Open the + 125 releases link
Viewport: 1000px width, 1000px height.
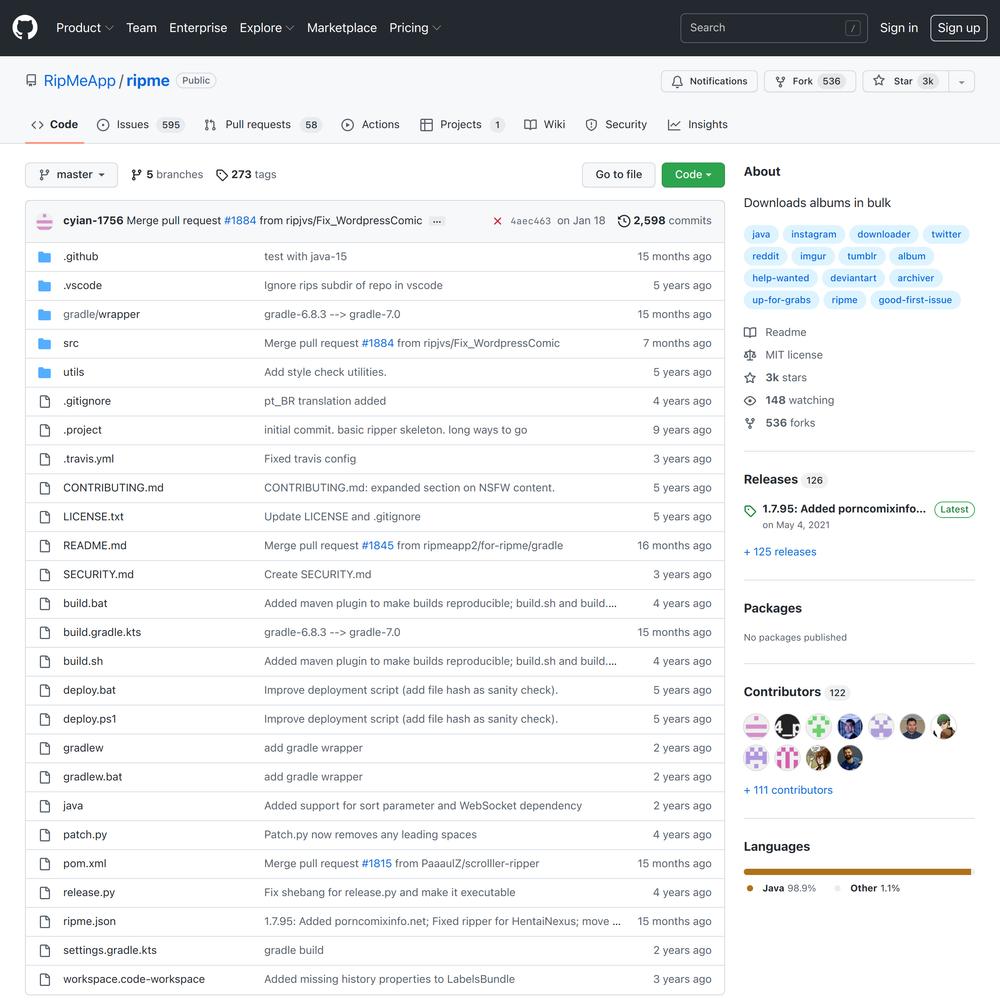coord(780,552)
